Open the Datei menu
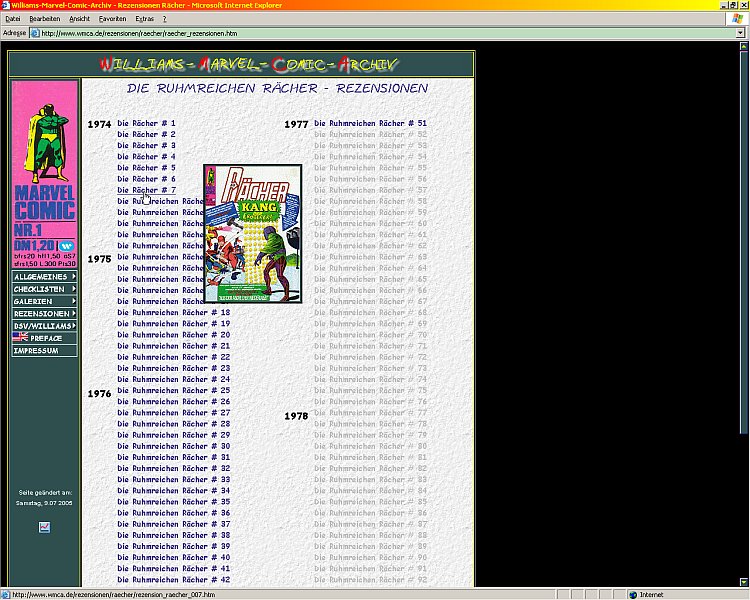 pyautogui.click(x=12, y=19)
